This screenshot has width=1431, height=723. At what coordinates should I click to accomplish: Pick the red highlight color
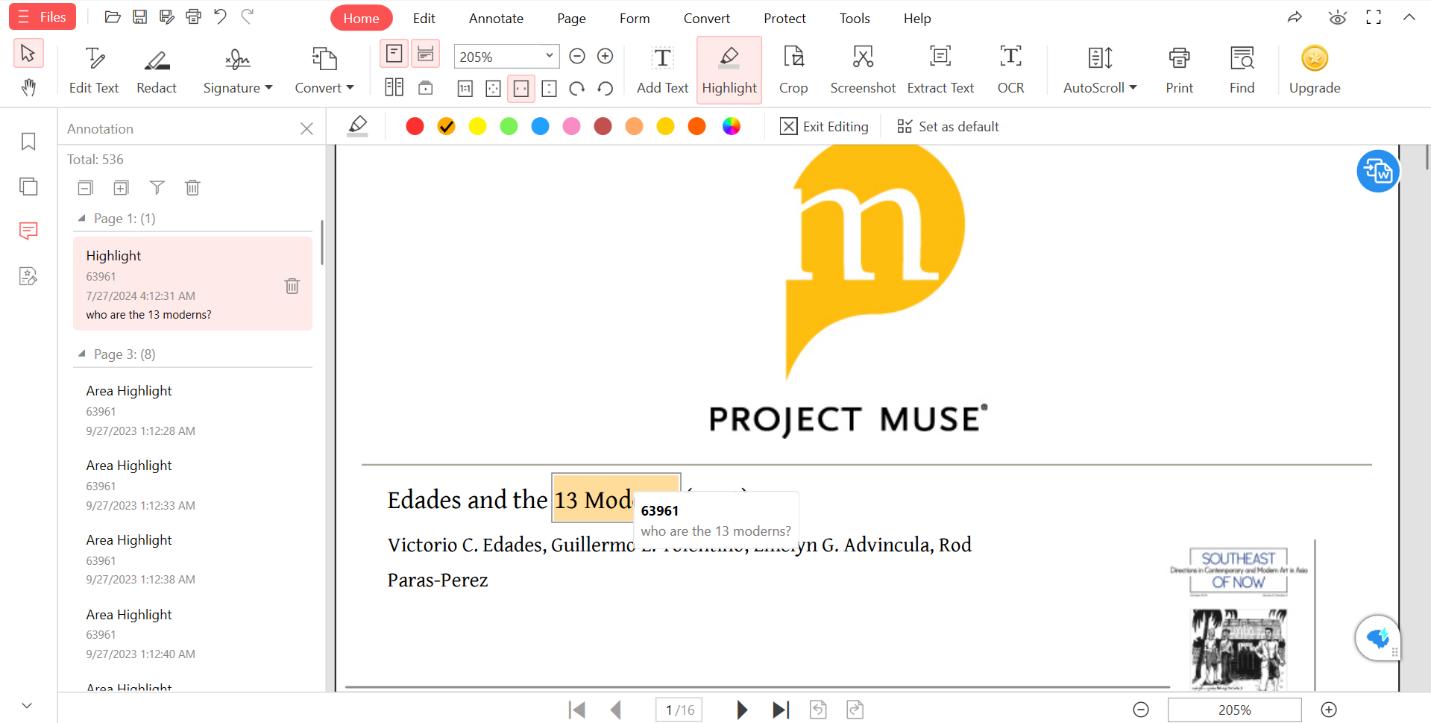pyautogui.click(x=415, y=126)
